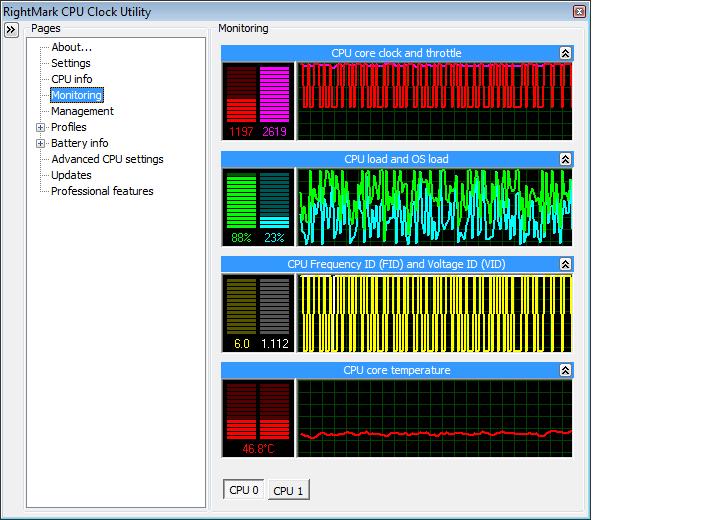Image resolution: width=720 pixels, height=520 pixels.
Task: Click the core temperature history graph
Action: 435,418
